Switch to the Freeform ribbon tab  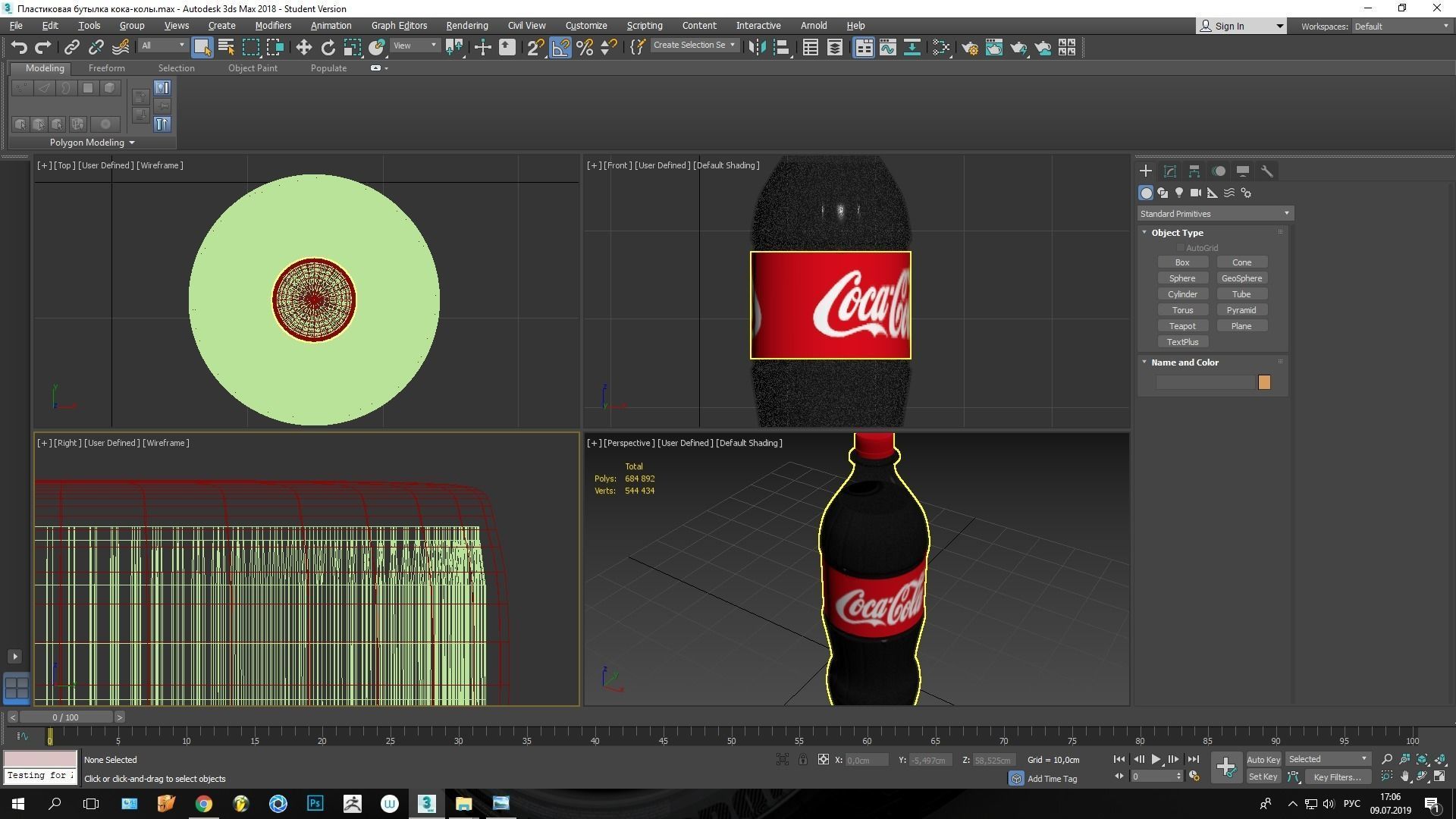[x=106, y=67]
